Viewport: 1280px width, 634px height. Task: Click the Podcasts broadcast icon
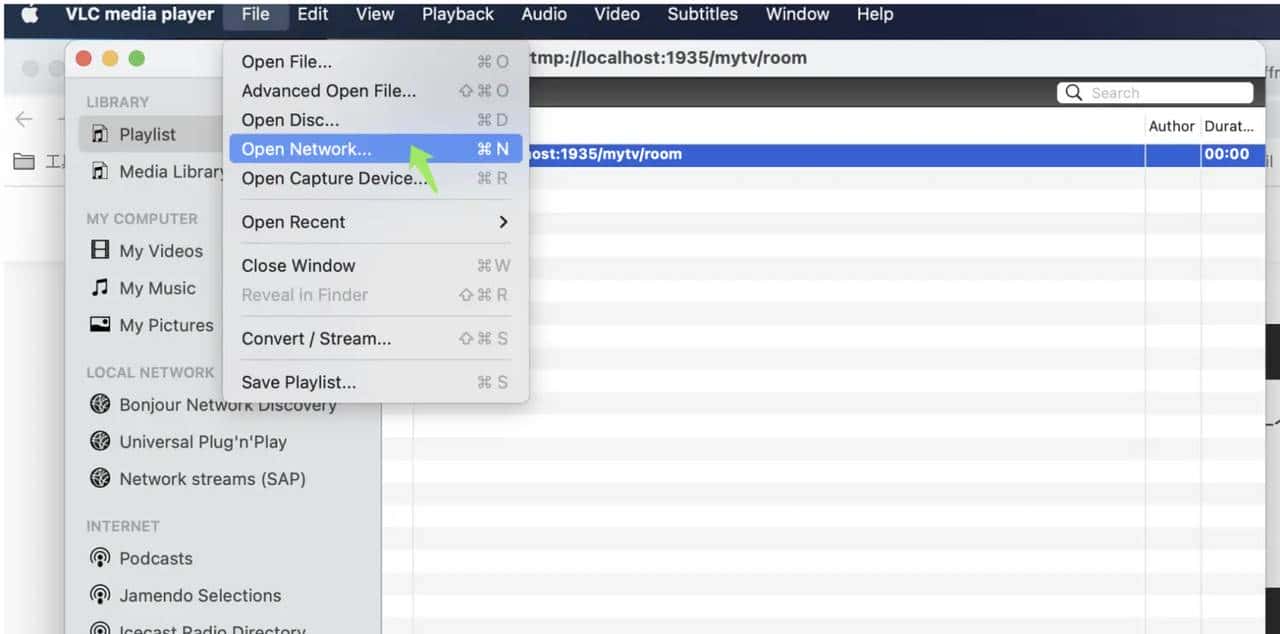click(100, 558)
